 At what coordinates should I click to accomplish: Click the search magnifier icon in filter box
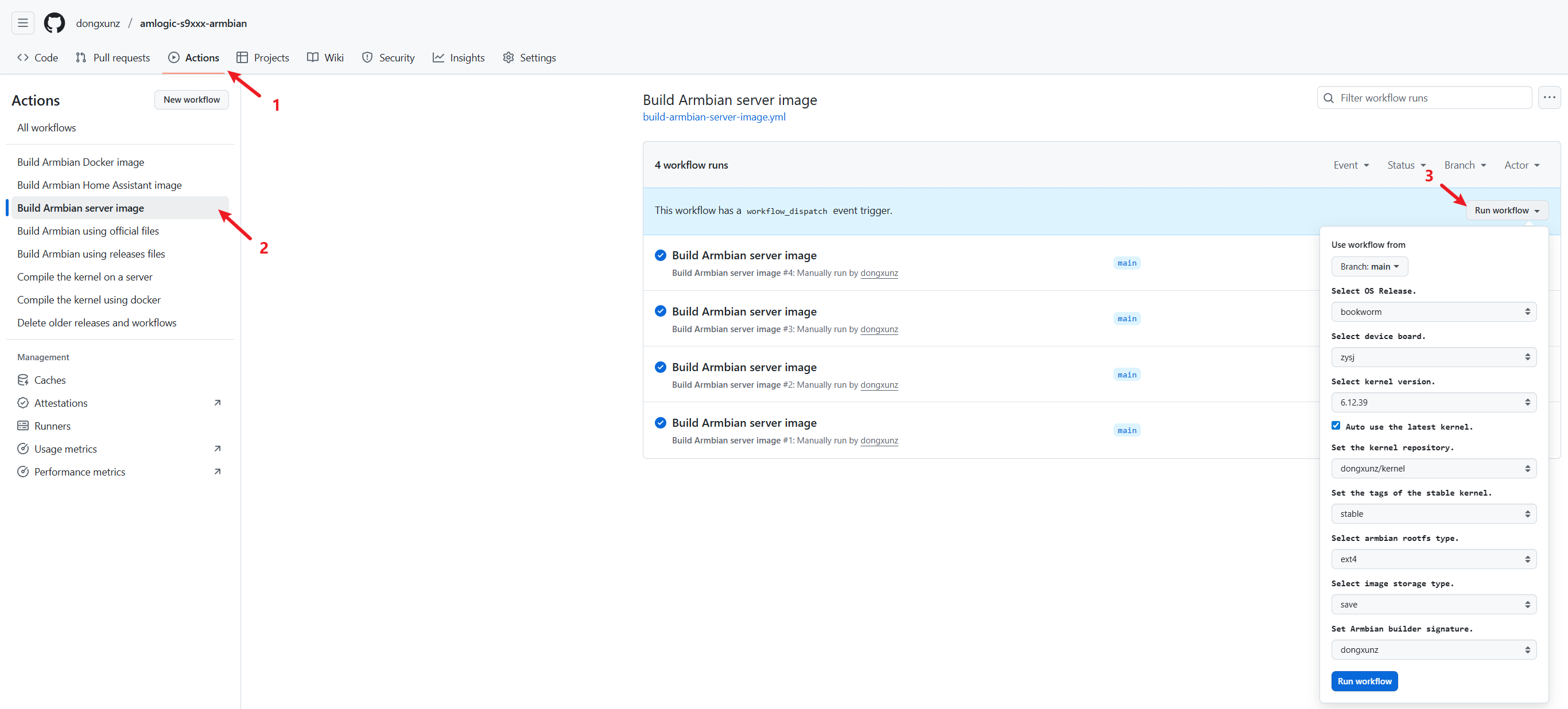pyautogui.click(x=1329, y=98)
